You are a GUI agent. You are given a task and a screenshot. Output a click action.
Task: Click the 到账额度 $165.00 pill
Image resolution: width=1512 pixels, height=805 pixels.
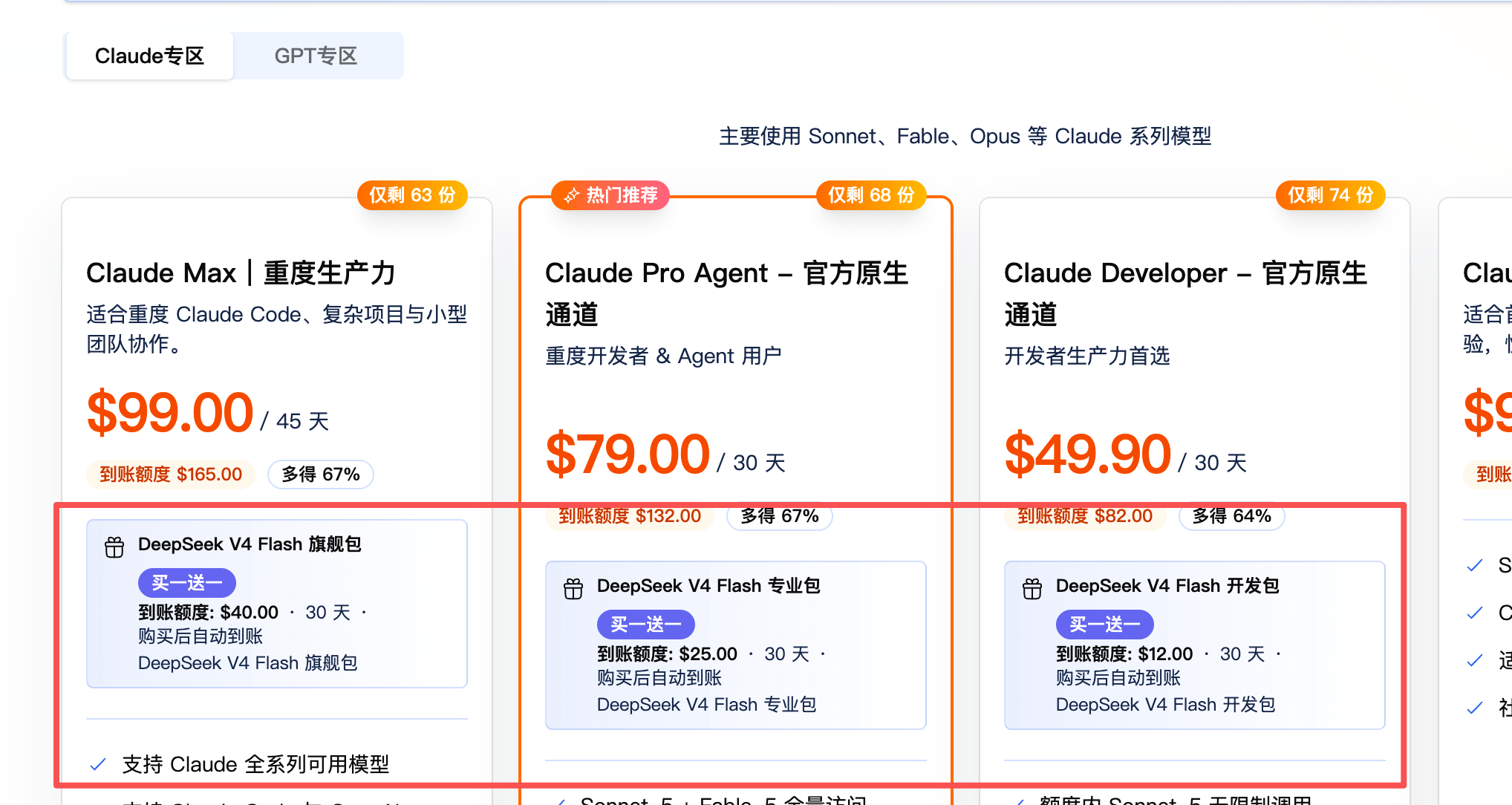tap(171, 475)
